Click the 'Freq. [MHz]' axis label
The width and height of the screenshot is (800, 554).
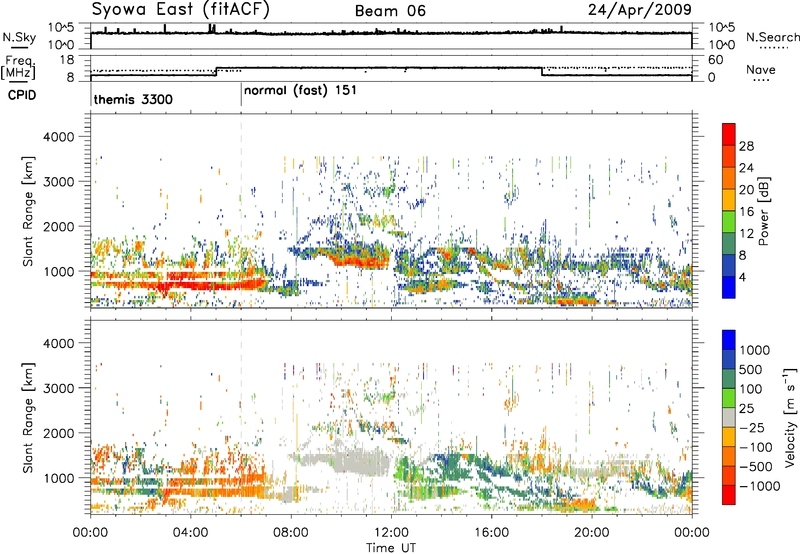click(x=18, y=68)
